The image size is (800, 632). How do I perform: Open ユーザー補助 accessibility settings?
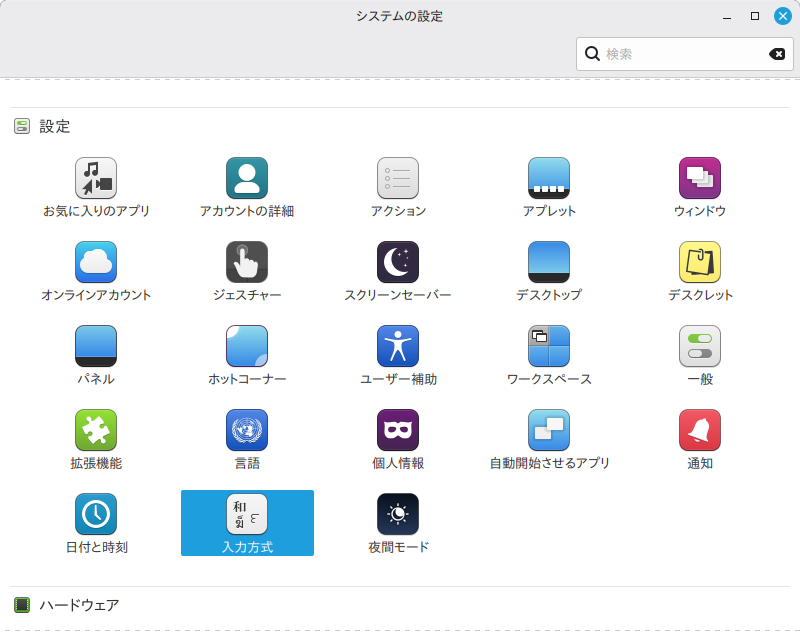tap(398, 347)
